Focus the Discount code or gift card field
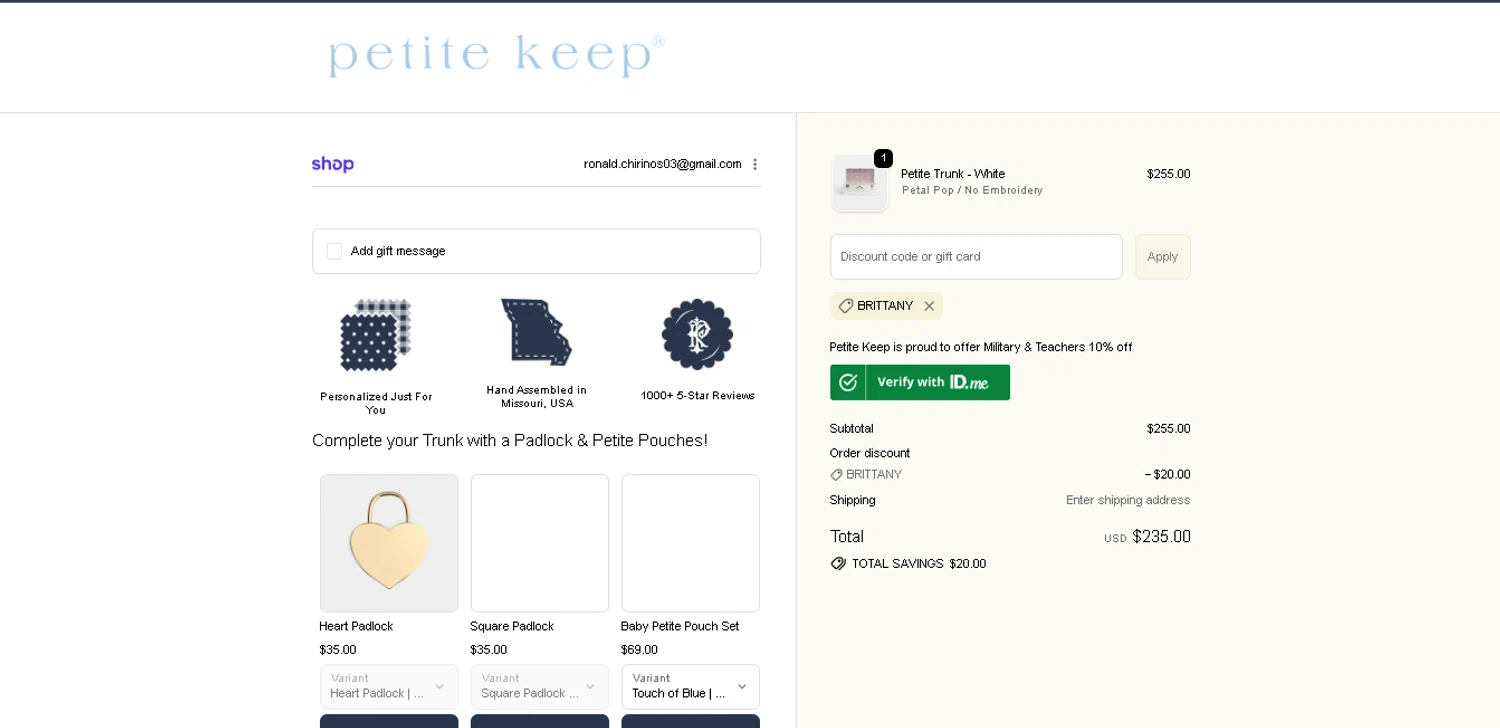The height and width of the screenshot is (728, 1500). [976, 257]
